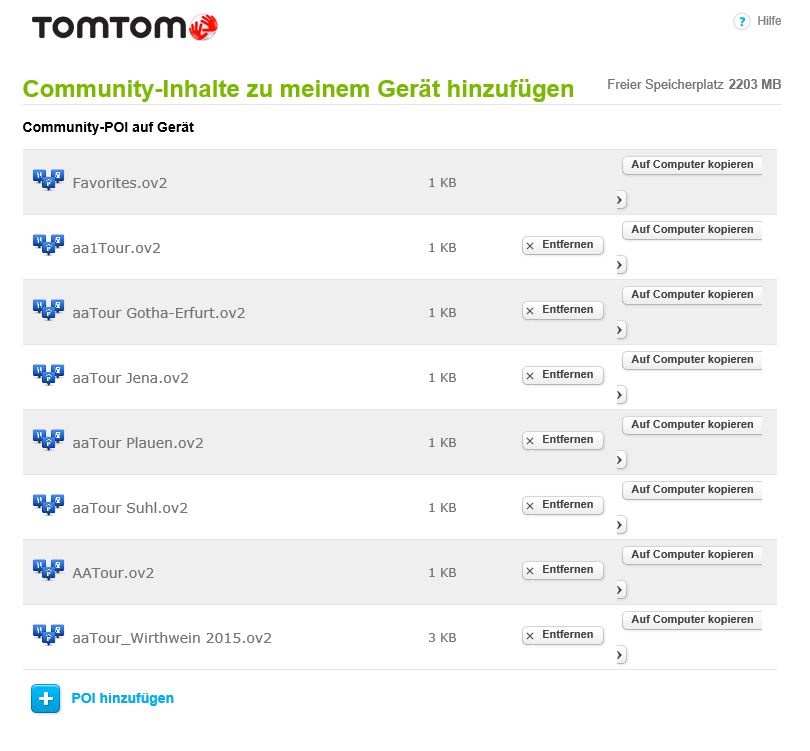Click the POI icon next to aaTour Jena.ov2

[48, 377]
